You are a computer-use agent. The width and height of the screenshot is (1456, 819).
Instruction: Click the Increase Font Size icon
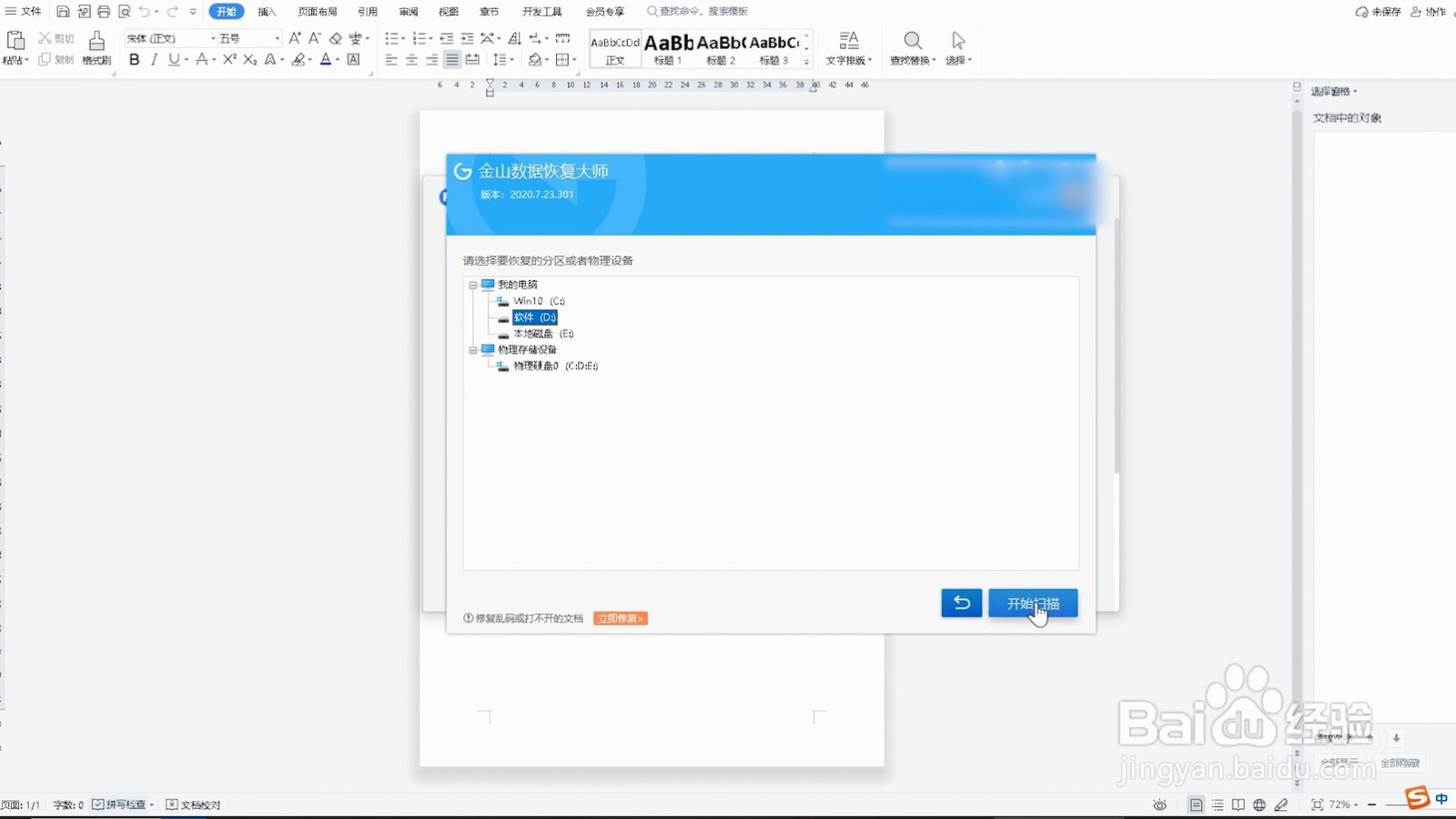(295, 38)
